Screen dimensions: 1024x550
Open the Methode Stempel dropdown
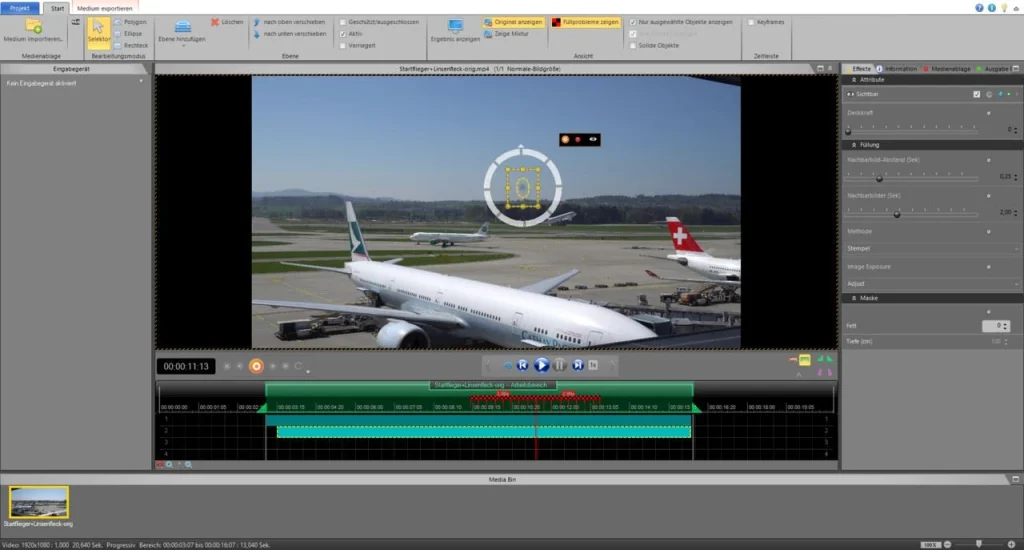[x=932, y=248]
